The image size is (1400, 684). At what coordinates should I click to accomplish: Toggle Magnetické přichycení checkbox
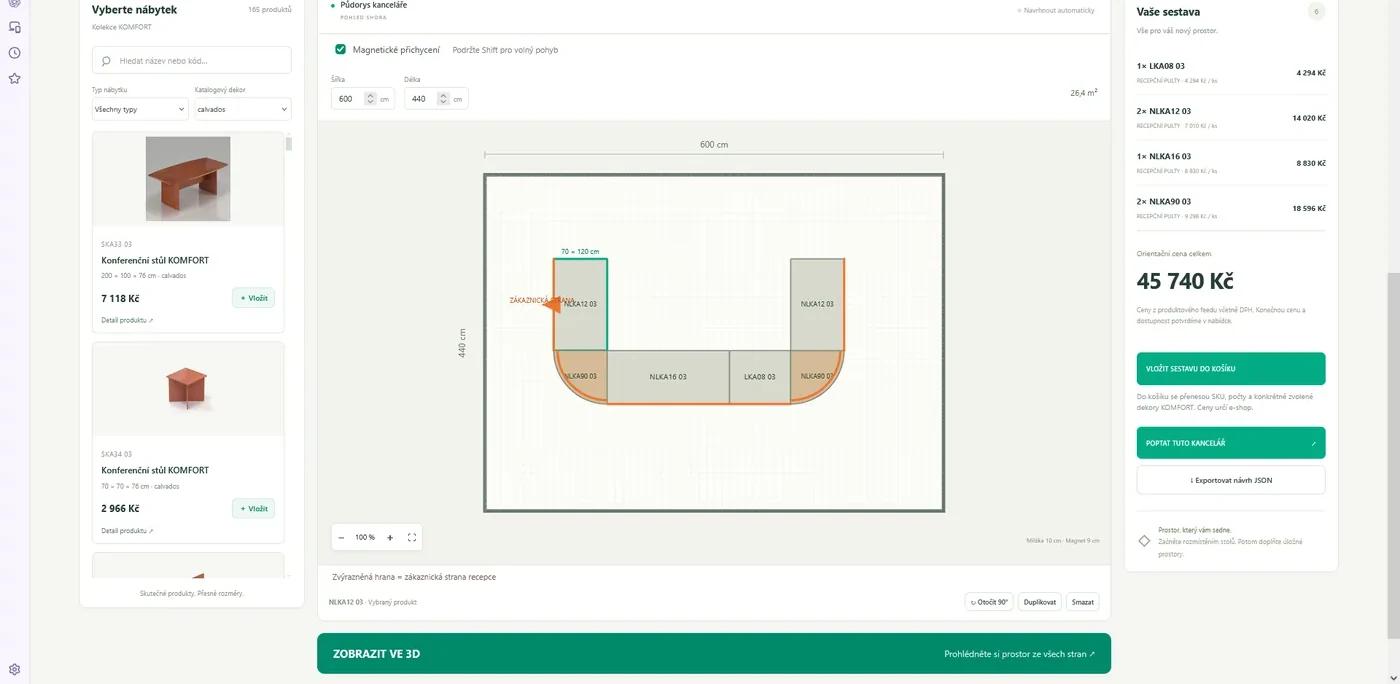341,49
